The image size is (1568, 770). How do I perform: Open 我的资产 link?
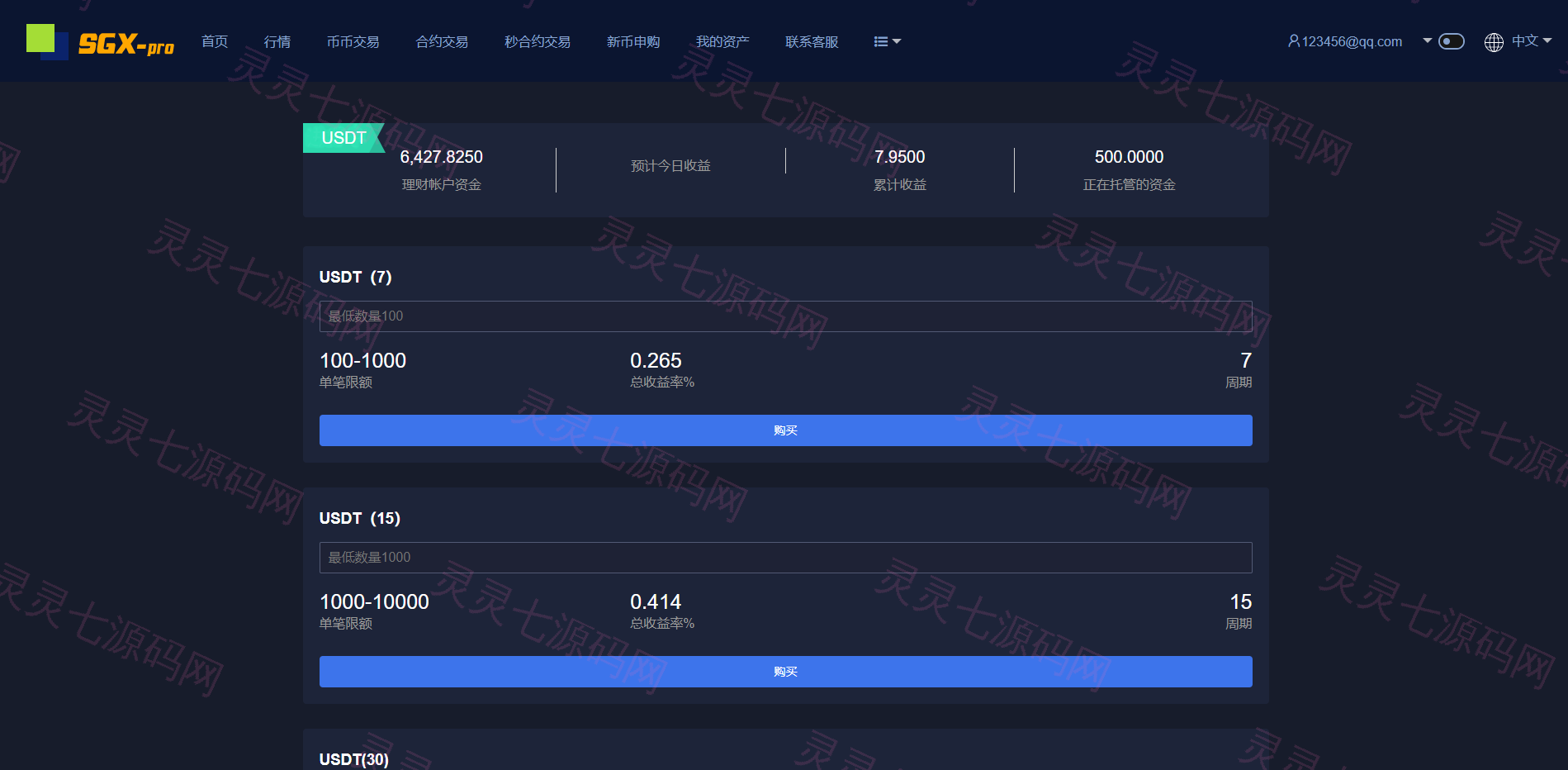[722, 41]
